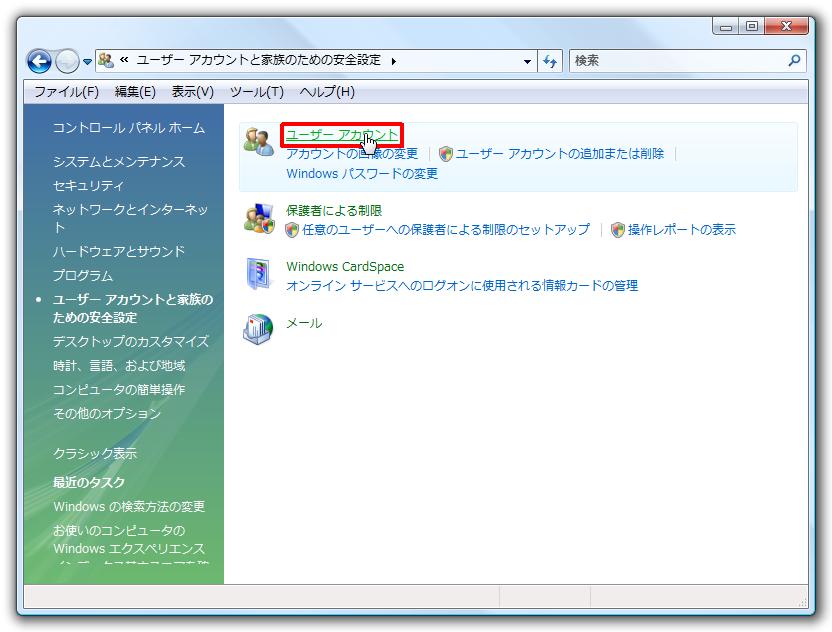Image resolution: width=832 pixels, height=632 pixels.
Task: Click the User Accounts (ユーザー アカウント) category icon
Action: pos(258,142)
